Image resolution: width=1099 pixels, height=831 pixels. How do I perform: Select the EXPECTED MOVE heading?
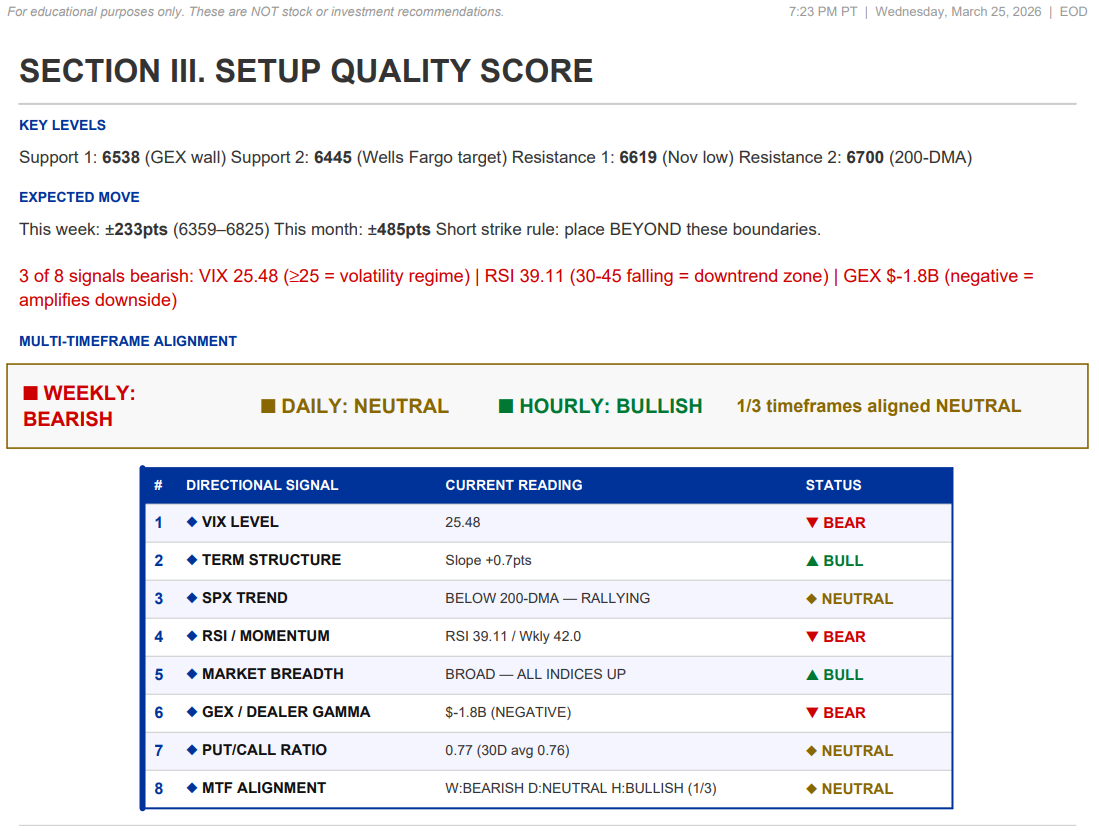79,197
